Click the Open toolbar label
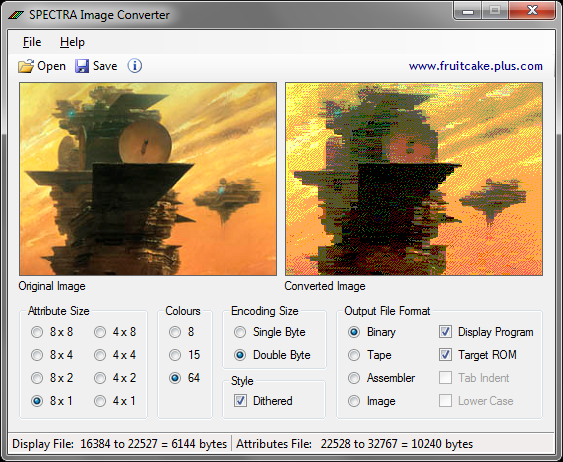Screen dimensions: 563x462 click(51, 66)
